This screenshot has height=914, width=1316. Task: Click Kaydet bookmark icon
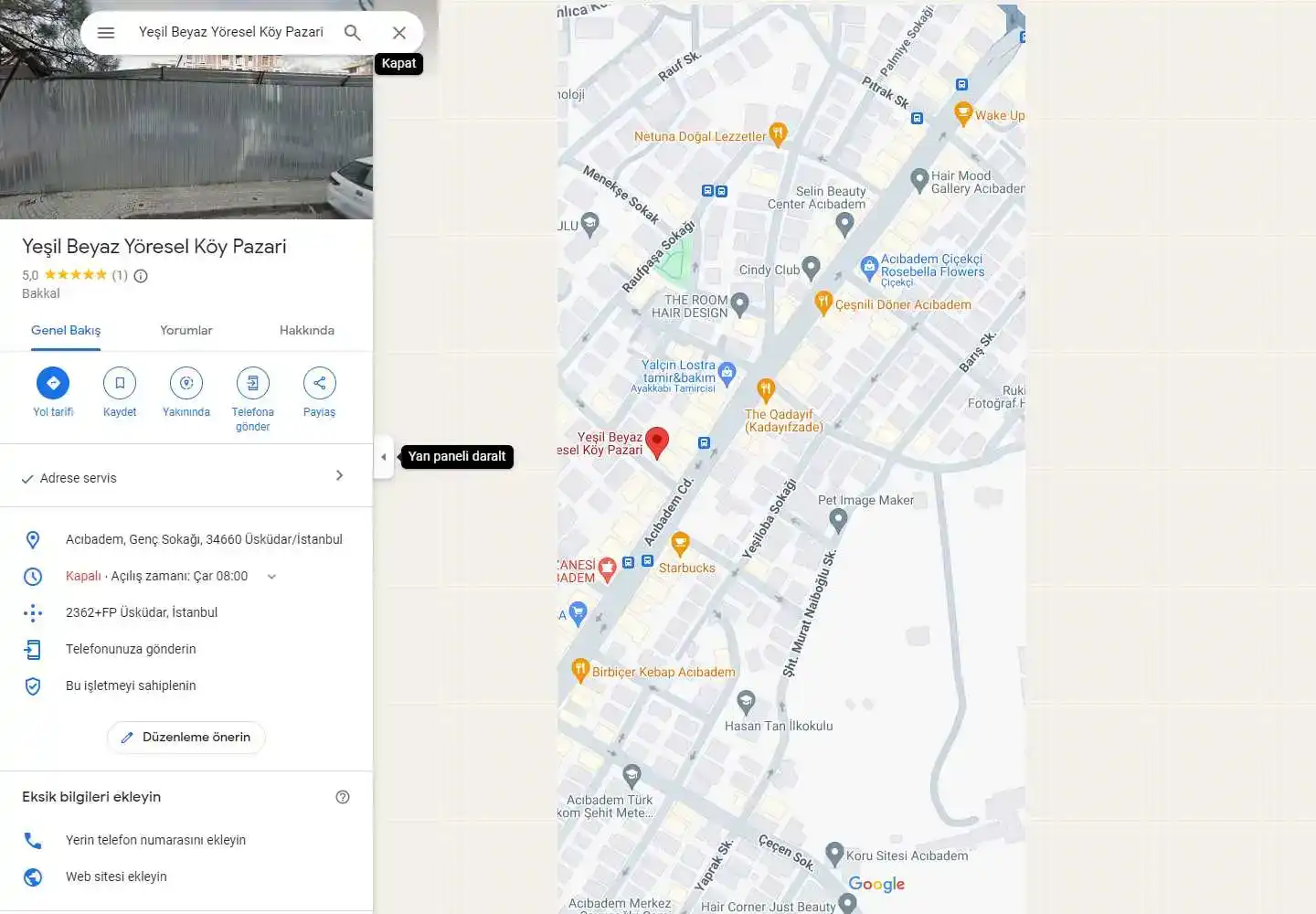pyautogui.click(x=120, y=383)
